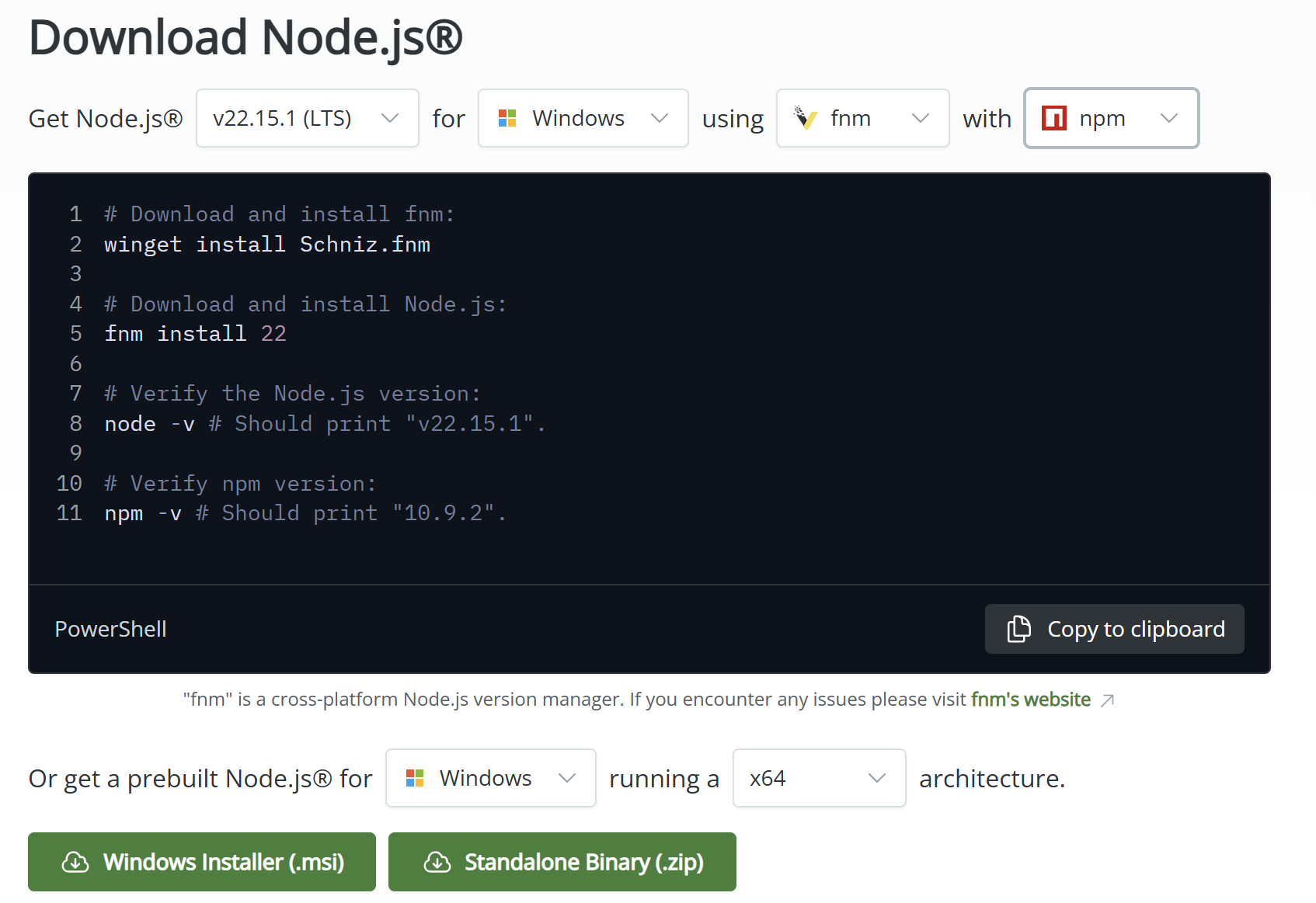The width and height of the screenshot is (1316, 903).
Task: Click '# Verify the Node.js version:' comment
Action: coord(293,394)
